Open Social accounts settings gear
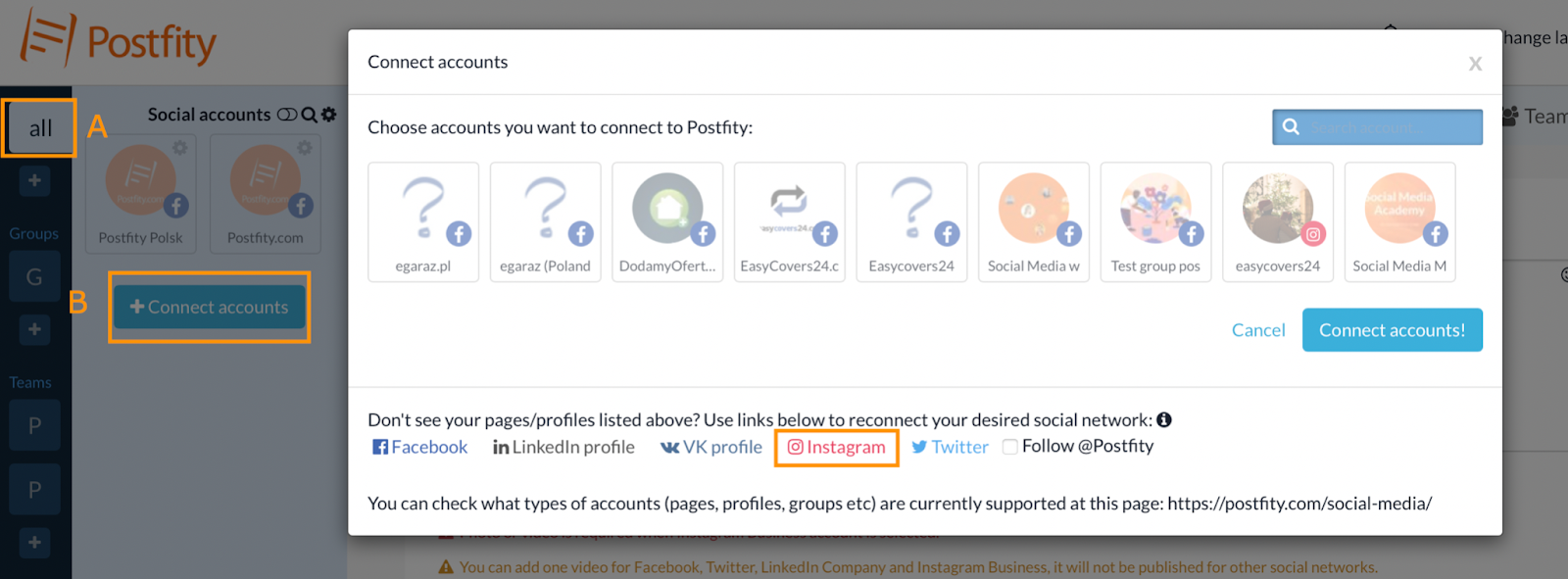Viewport: 1568px width, 579px height. tap(329, 115)
